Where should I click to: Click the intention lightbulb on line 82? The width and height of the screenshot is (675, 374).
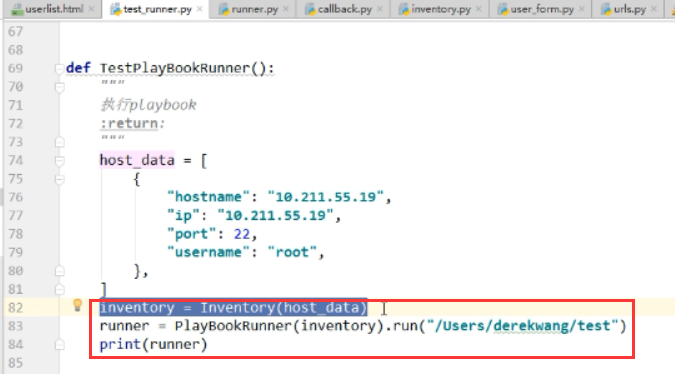(x=77, y=305)
